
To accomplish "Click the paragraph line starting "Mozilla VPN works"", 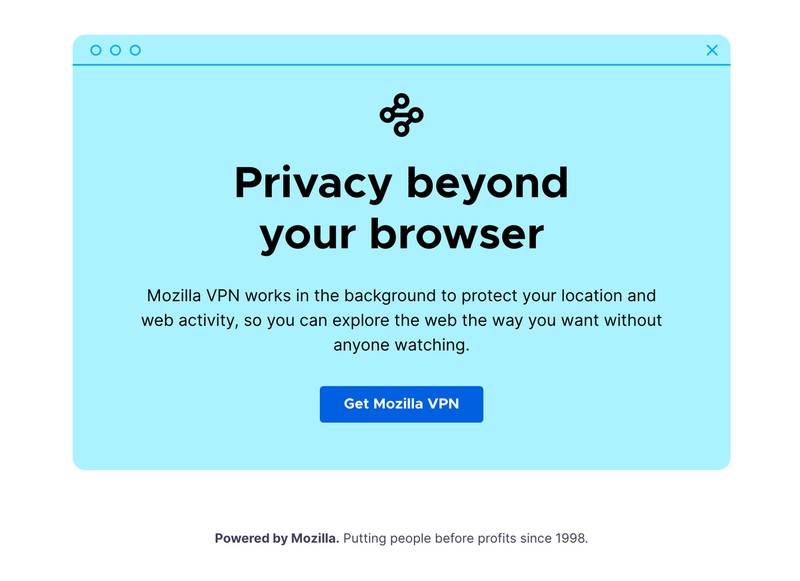I will point(402,296).
